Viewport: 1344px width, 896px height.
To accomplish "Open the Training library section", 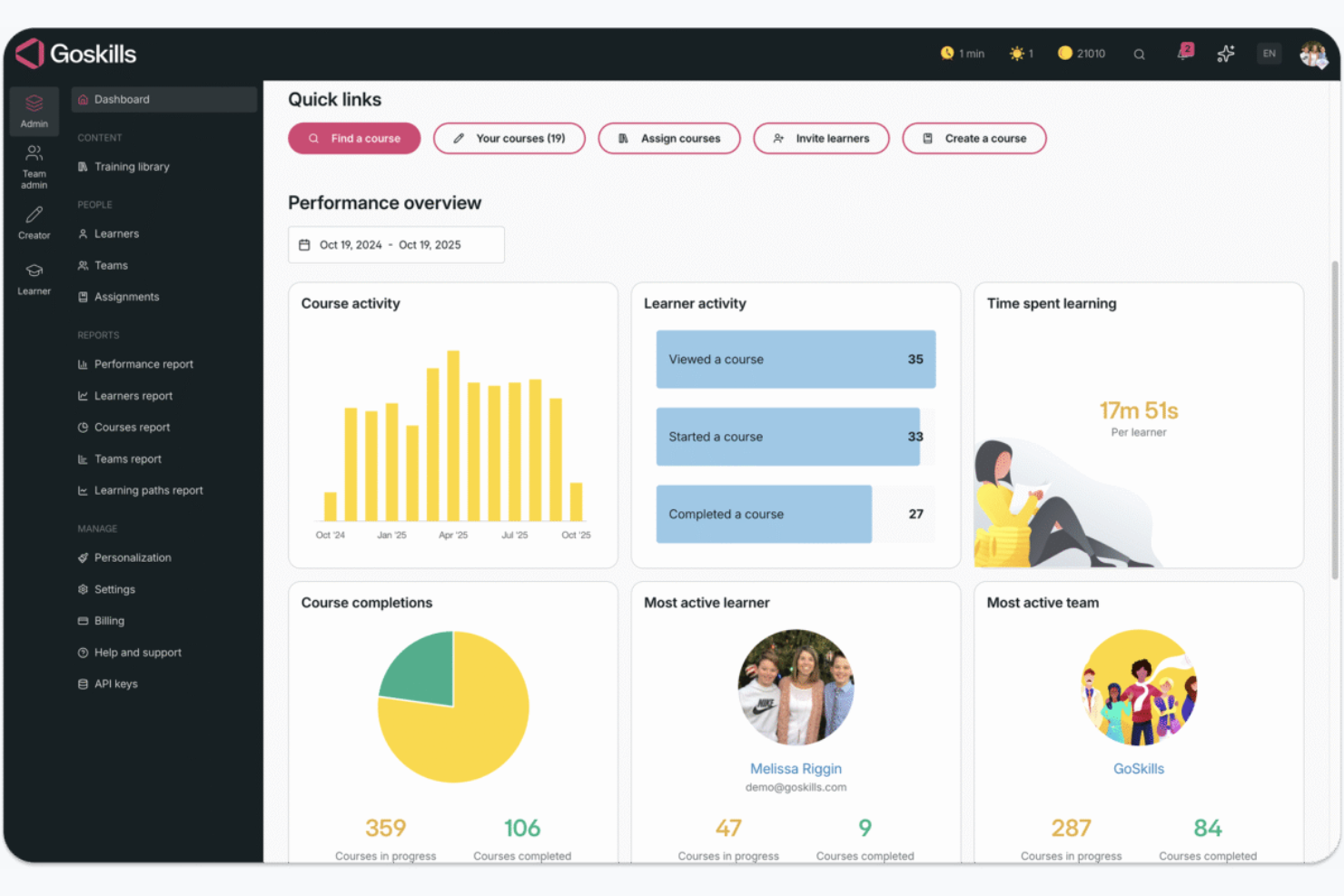I will pos(132,166).
